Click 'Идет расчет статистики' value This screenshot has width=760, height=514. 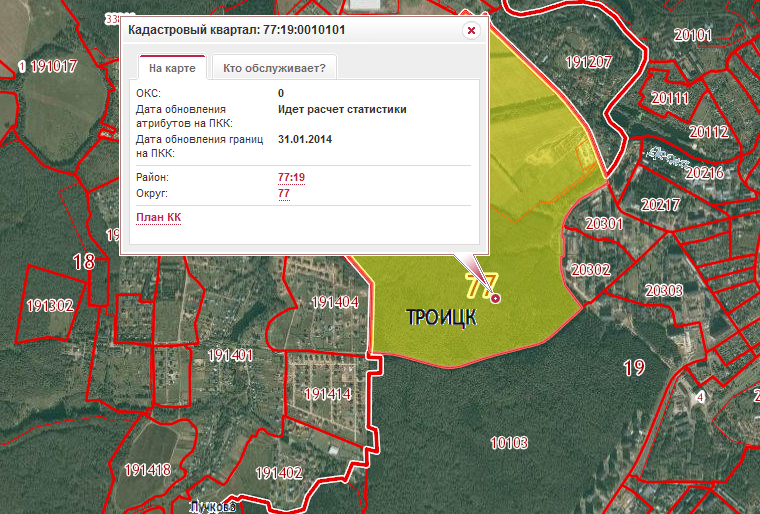pyautogui.click(x=342, y=110)
